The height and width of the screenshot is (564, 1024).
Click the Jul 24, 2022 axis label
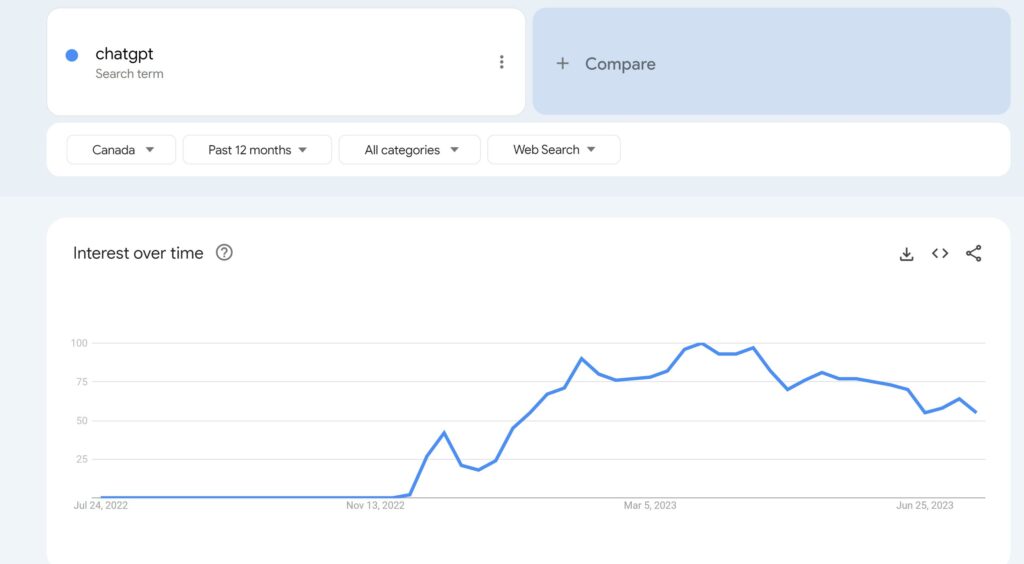point(101,505)
